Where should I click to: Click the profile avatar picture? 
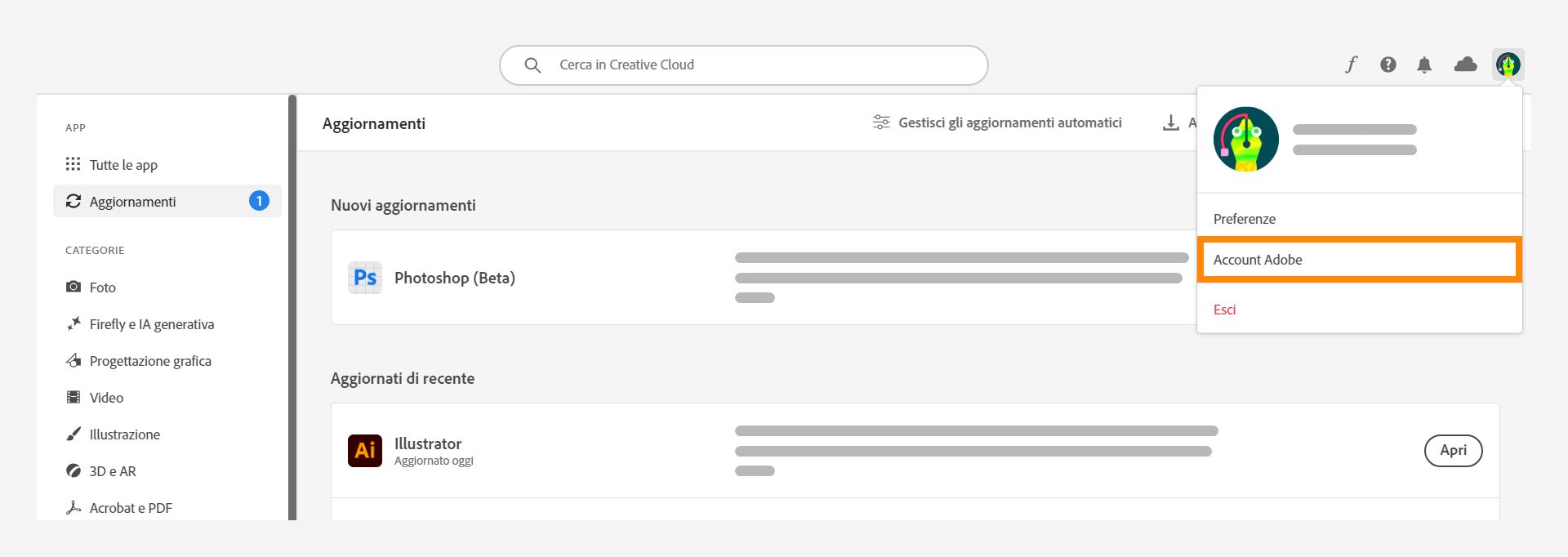pos(1508,64)
